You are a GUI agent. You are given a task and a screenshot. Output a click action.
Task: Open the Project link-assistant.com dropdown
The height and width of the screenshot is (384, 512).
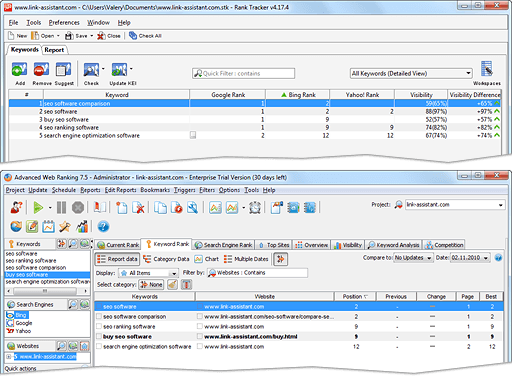click(455, 205)
